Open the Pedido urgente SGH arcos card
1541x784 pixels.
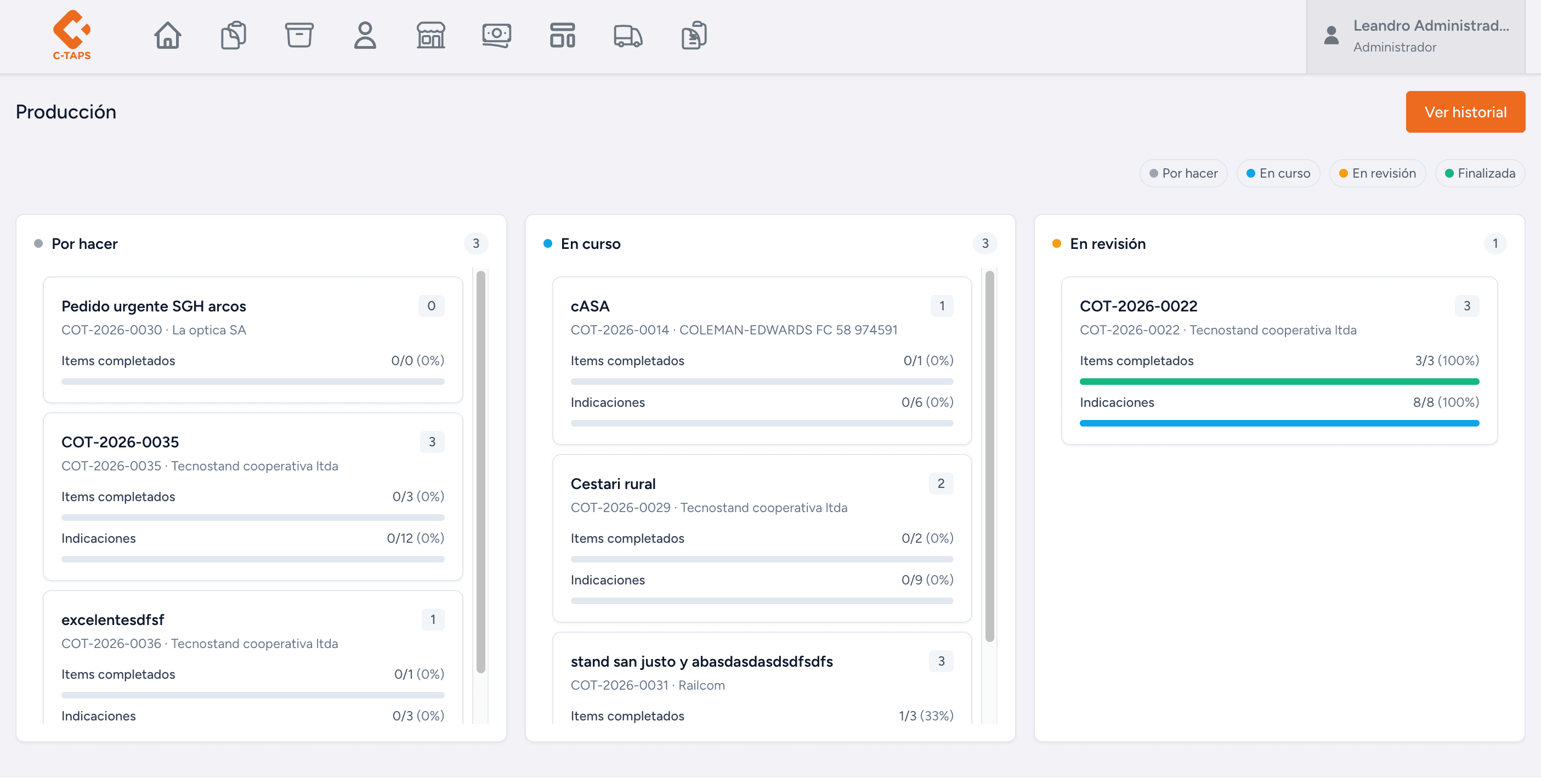coord(252,341)
